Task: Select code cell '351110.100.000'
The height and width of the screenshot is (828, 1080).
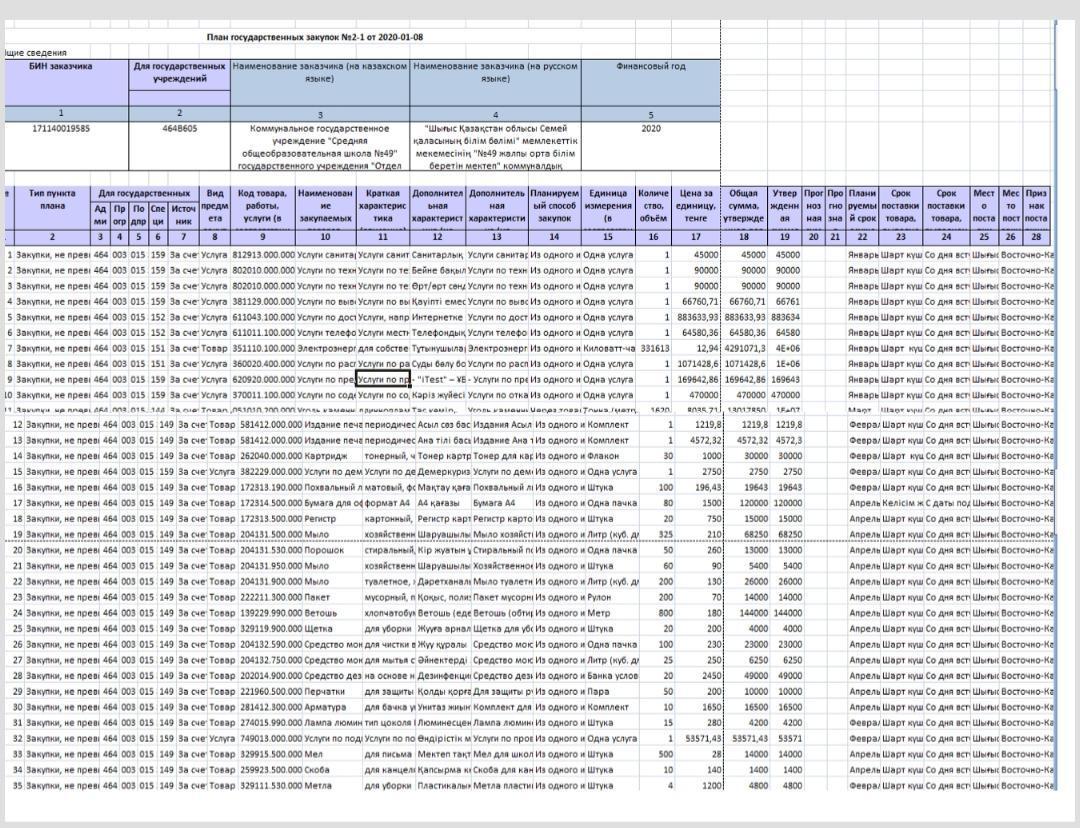Action: [262, 349]
